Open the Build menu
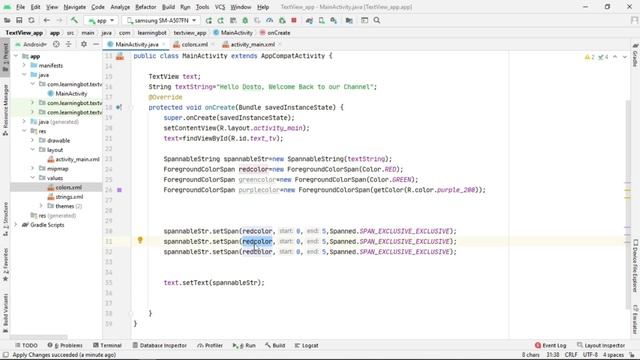The width and height of the screenshot is (640, 360). pyautogui.click(x=168, y=7)
